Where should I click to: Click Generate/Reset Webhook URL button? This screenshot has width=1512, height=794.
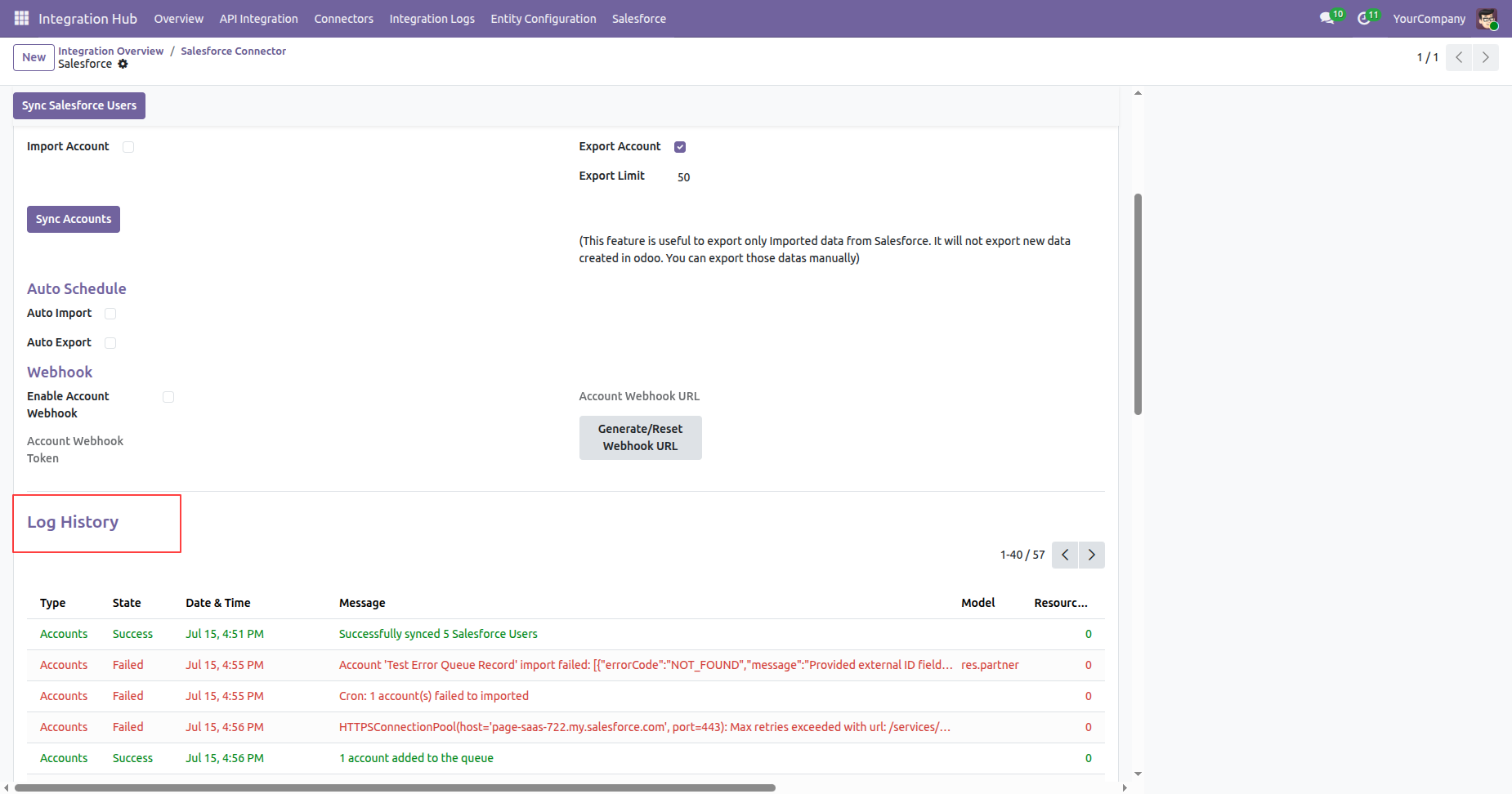[640, 438]
